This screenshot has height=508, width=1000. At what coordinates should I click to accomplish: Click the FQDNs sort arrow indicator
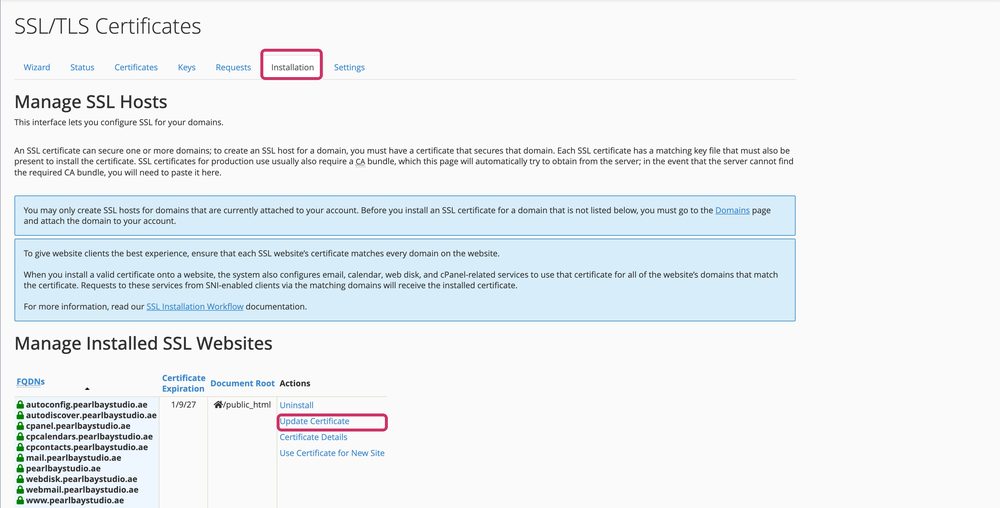tap(87, 389)
